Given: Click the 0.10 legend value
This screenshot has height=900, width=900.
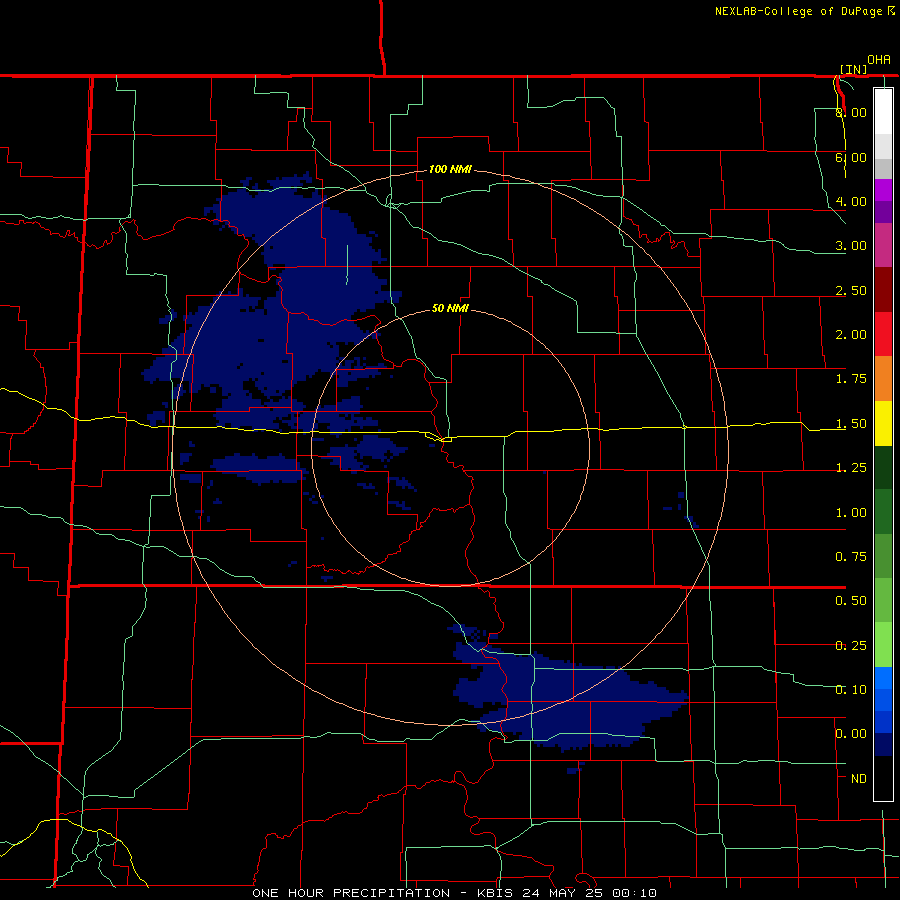Looking at the screenshot, I should (x=851, y=690).
